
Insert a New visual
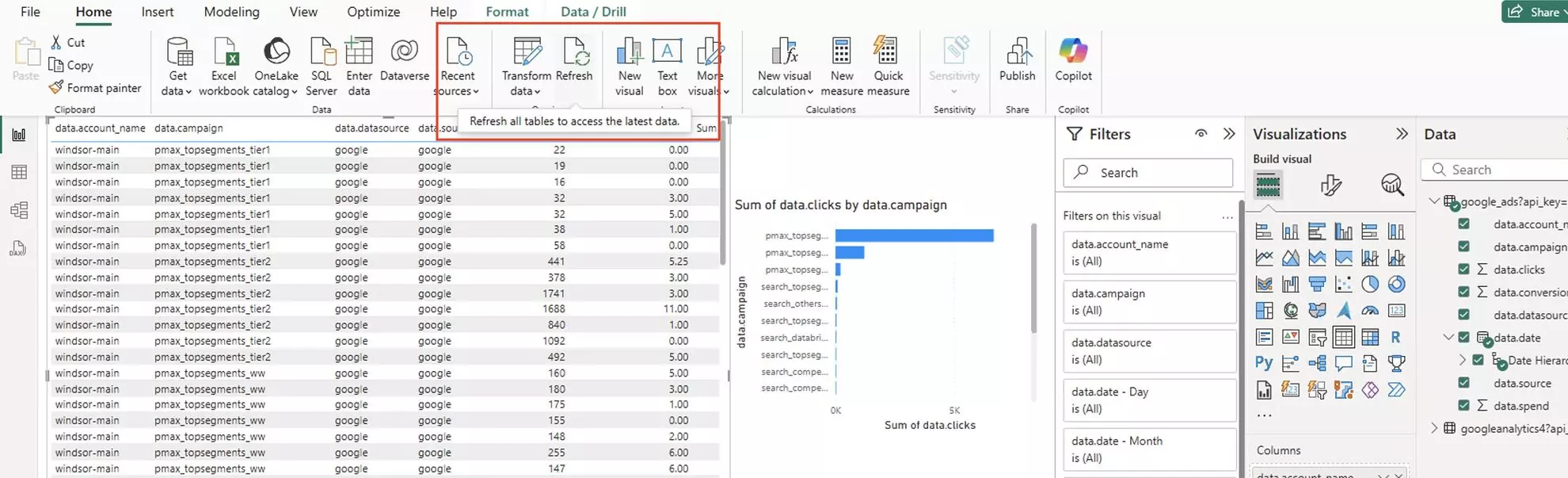pyautogui.click(x=630, y=67)
